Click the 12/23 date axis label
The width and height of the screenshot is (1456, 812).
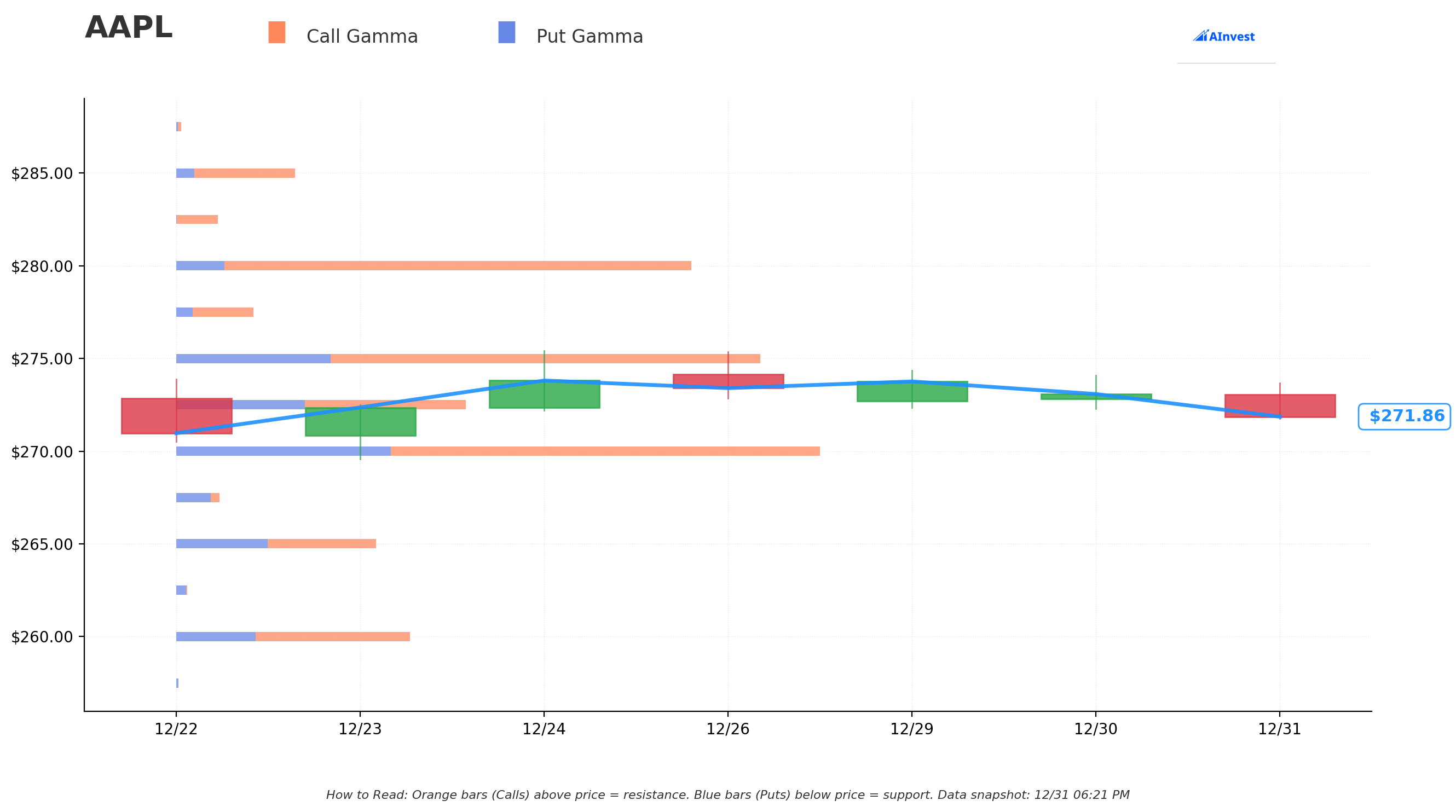click(360, 729)
